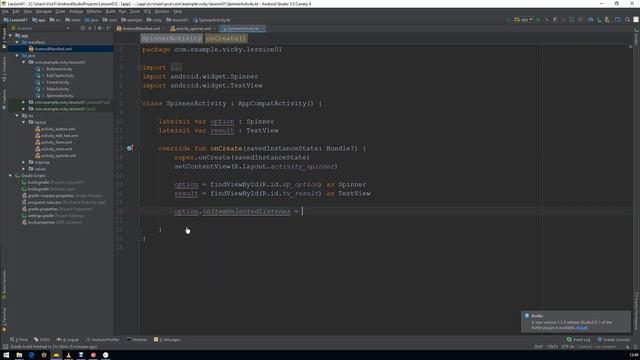
Task: Open the File menu
Action: [5, 11]
